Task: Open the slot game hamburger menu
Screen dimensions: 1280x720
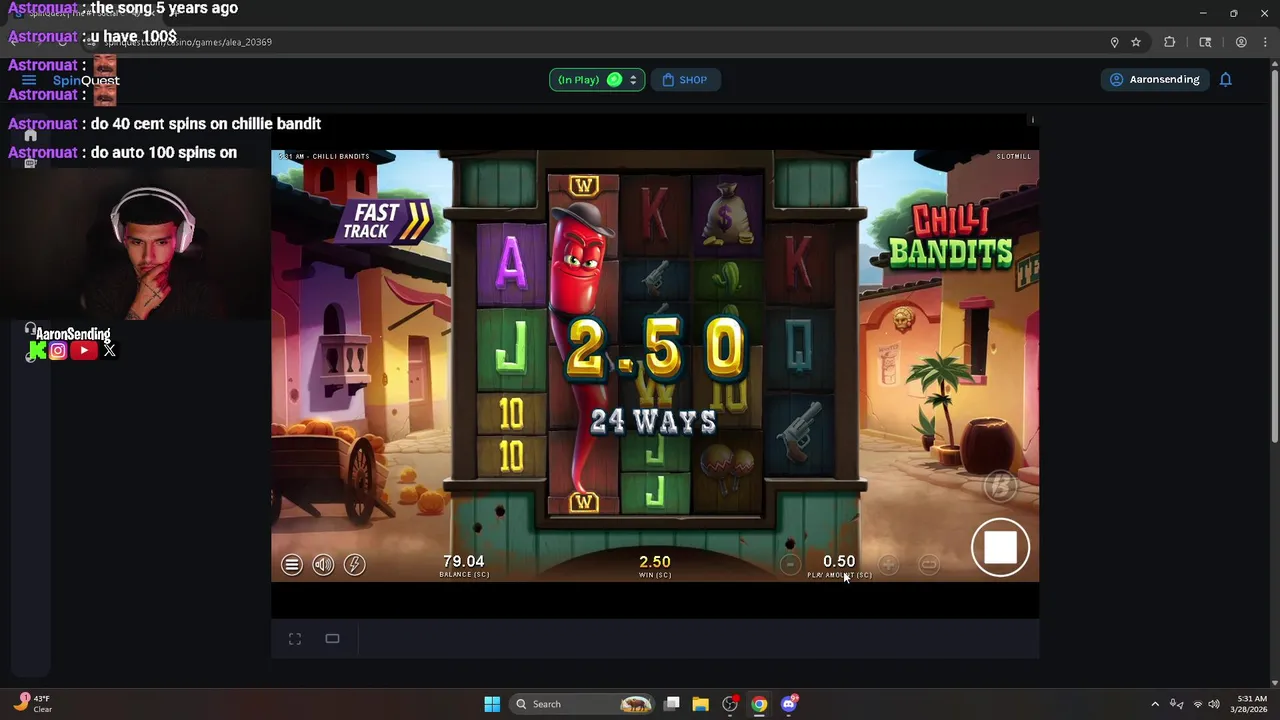Action: 292,565
